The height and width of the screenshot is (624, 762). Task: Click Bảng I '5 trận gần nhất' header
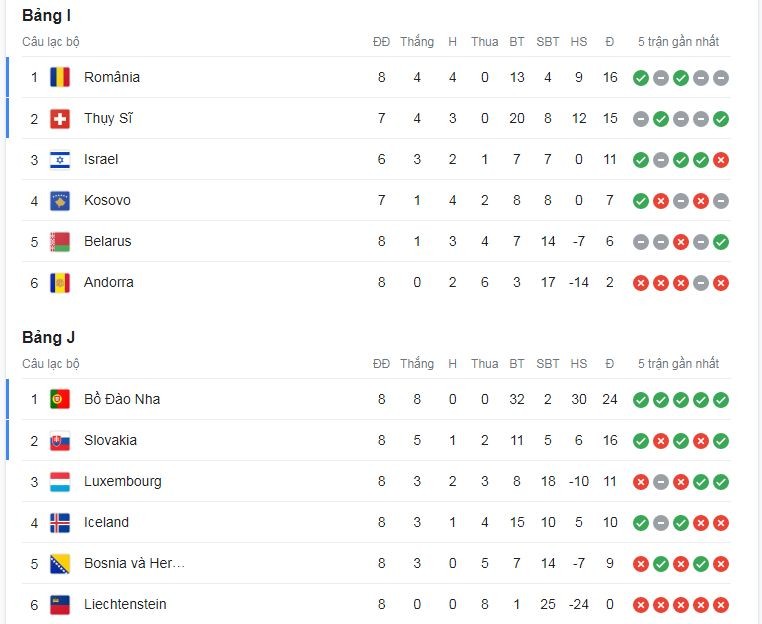pos(678,42)
